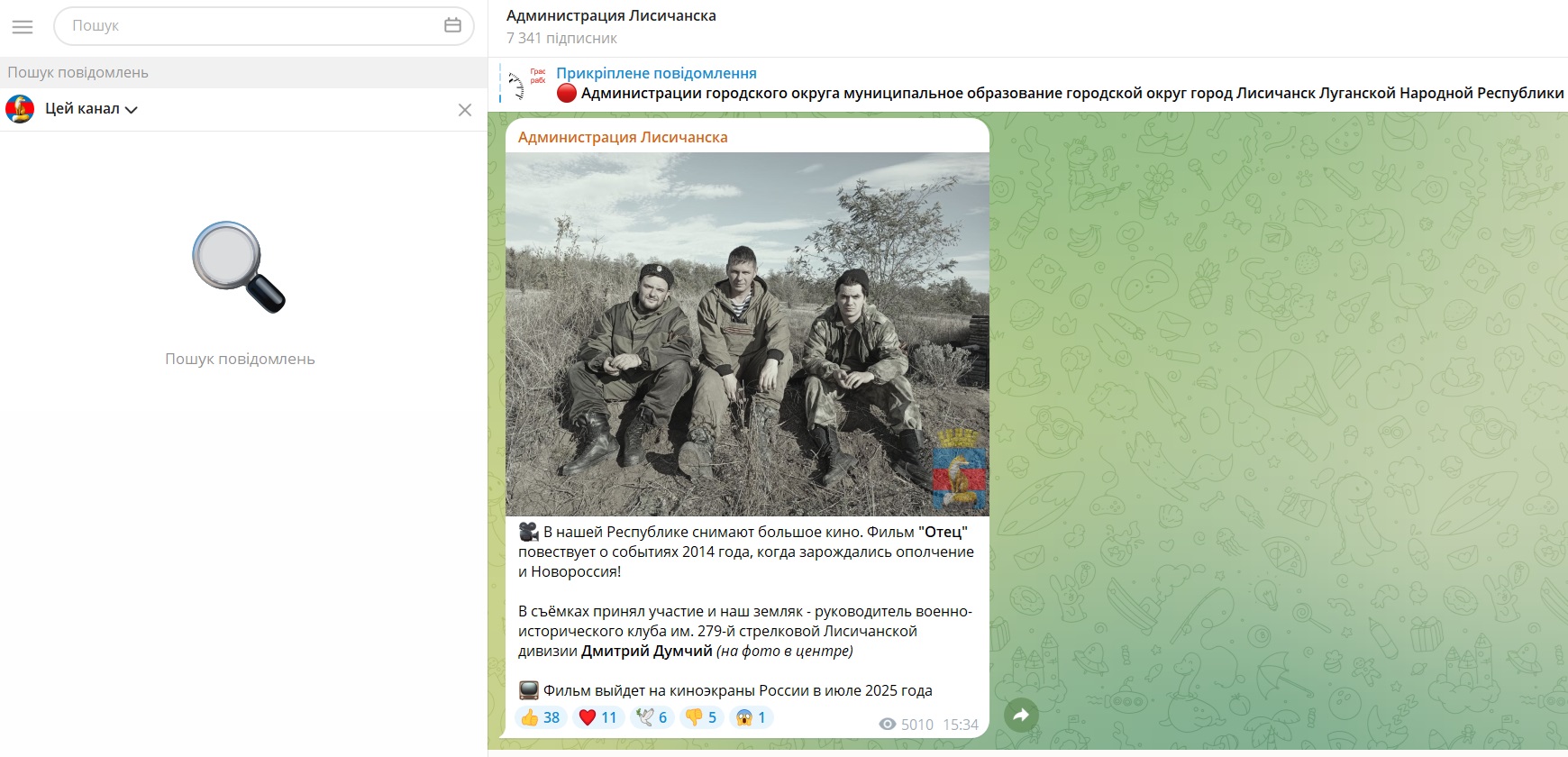Expand the 'Цей канал' search scope dropdown
This screenshot has height=757, width=1568.
(91, 109)
